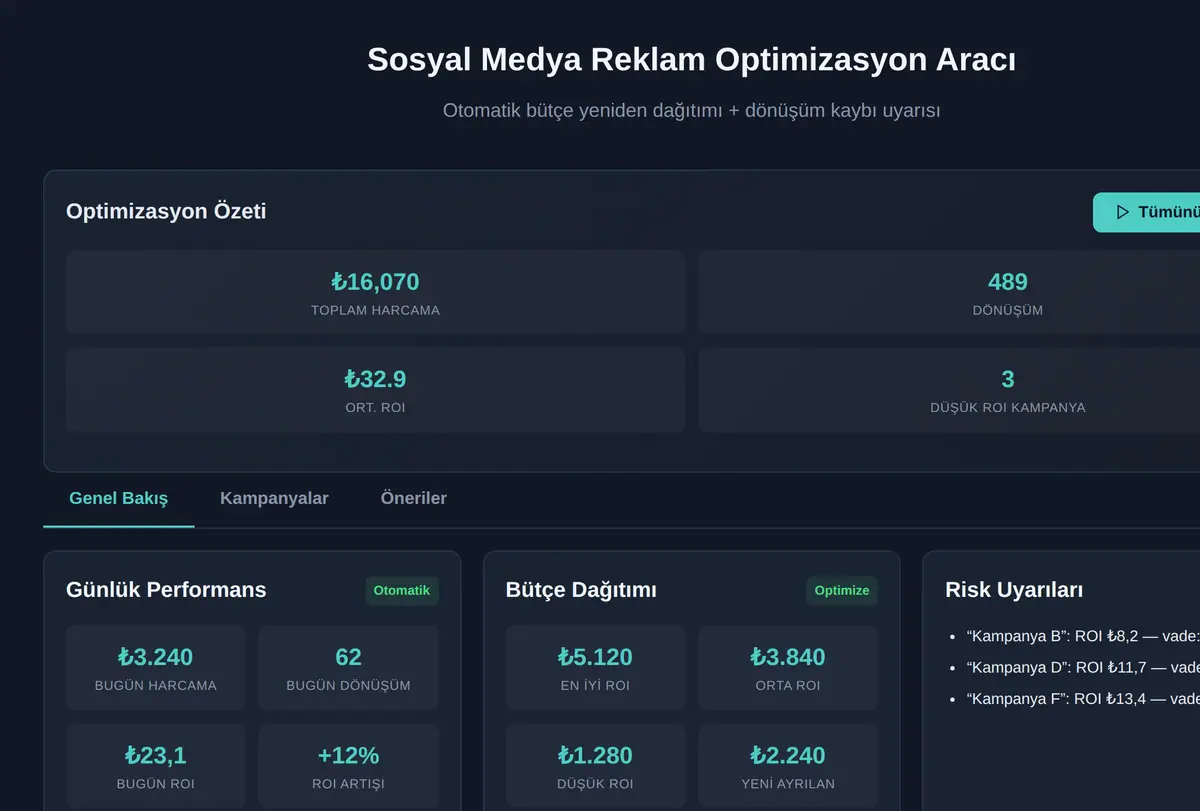Click the Bugün Dönüşüm 62 value
Image resolution: width=1200 pixels, height=811 pixels.
348,657
